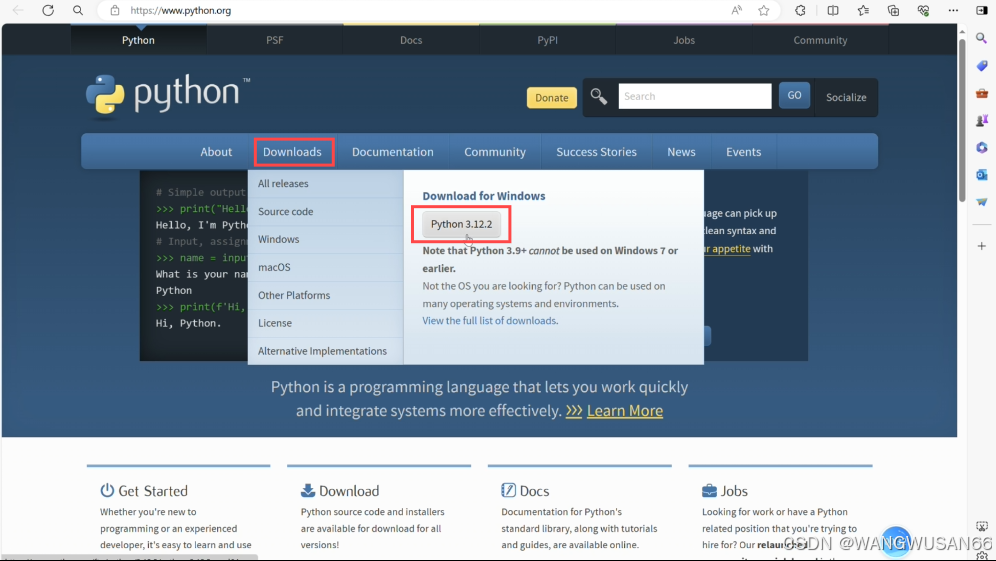996x561 pixels.
Task: Click the browser refresh icon
Action: tap(48, 10)
